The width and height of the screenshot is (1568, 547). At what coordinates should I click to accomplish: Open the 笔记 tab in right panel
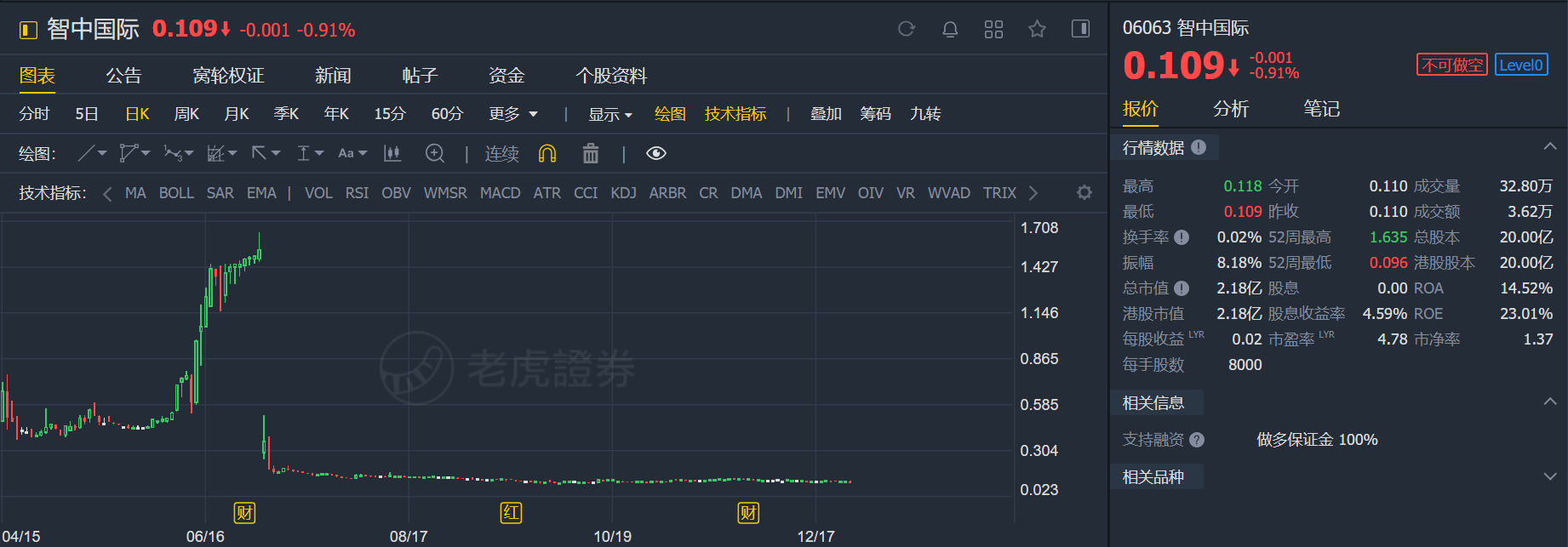click(x=1322, y=109)
